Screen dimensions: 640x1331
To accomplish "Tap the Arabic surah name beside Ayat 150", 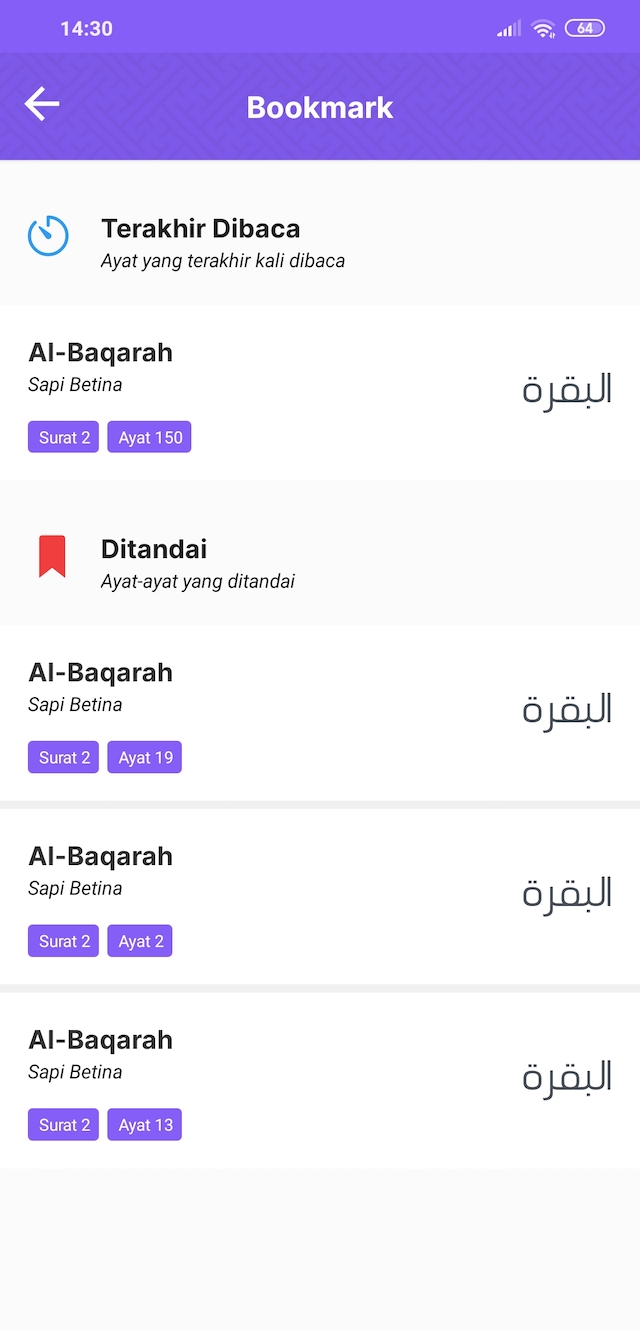I will 566,389.
